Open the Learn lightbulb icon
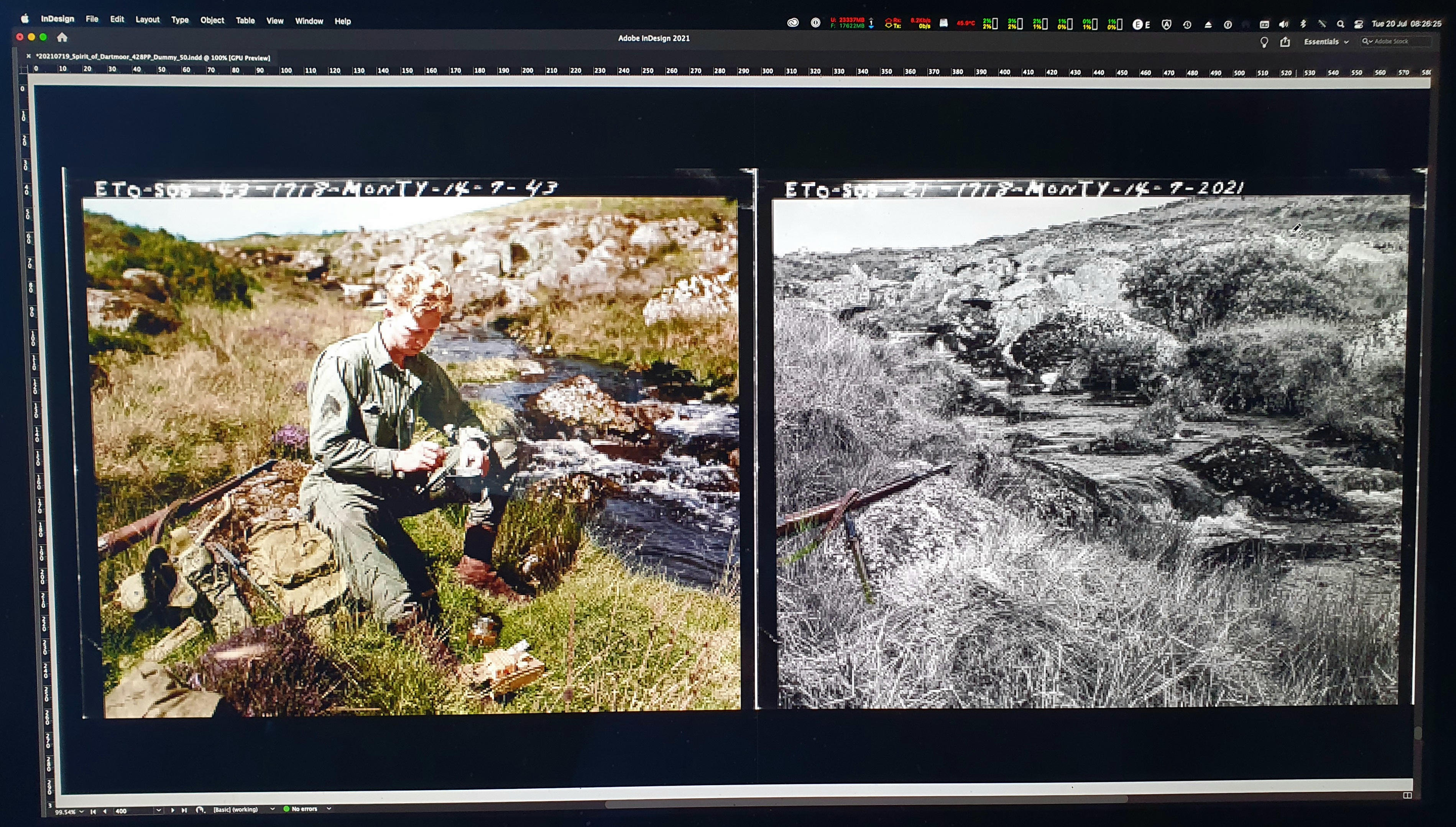The height and width of the screenshot is (827, 1456). 1264,42
